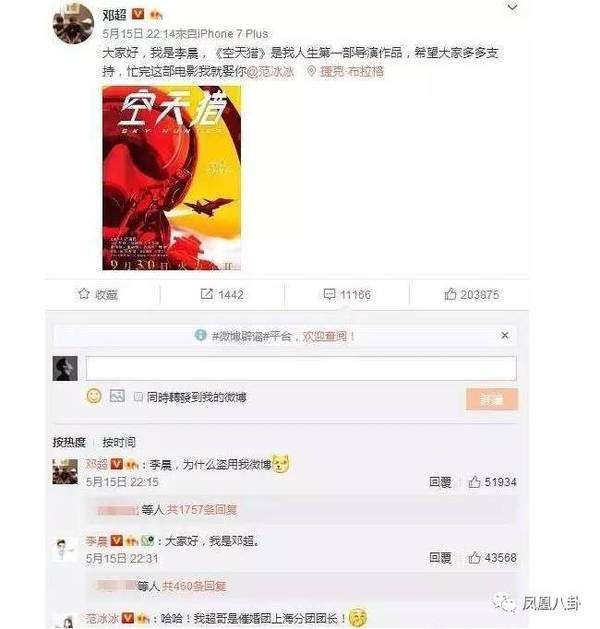Screen dimensions: 600x629
Task: Expand the post options chevron at top right
Action: point(512,8)
